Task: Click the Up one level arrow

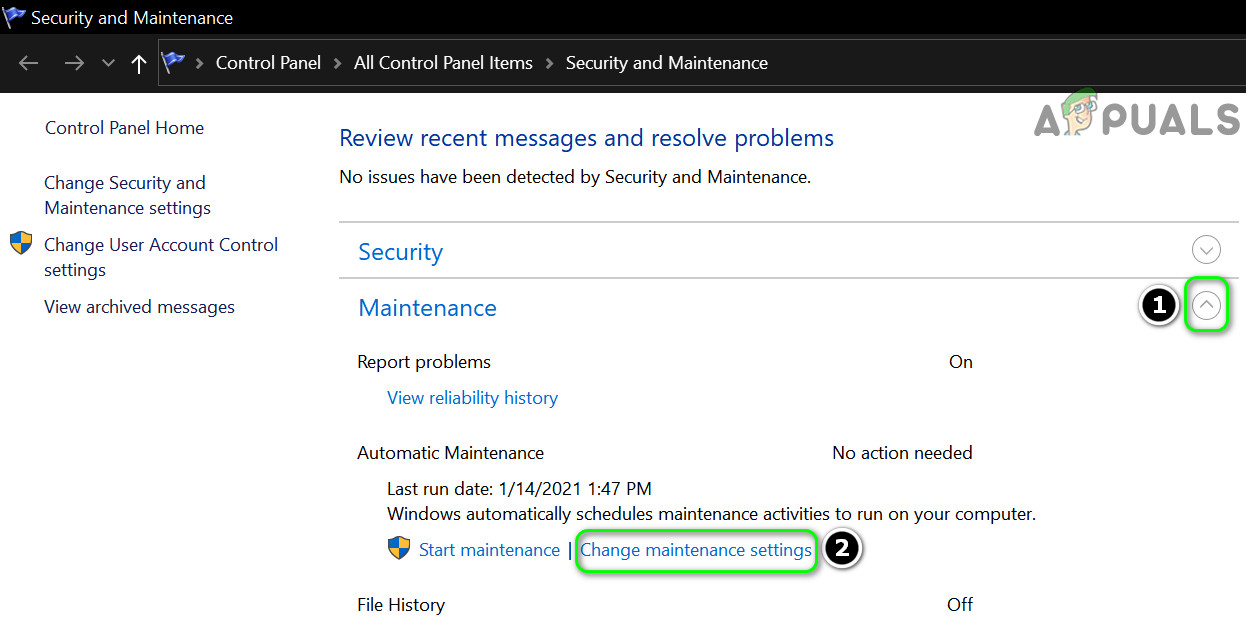Action: (x=139, y=63)
